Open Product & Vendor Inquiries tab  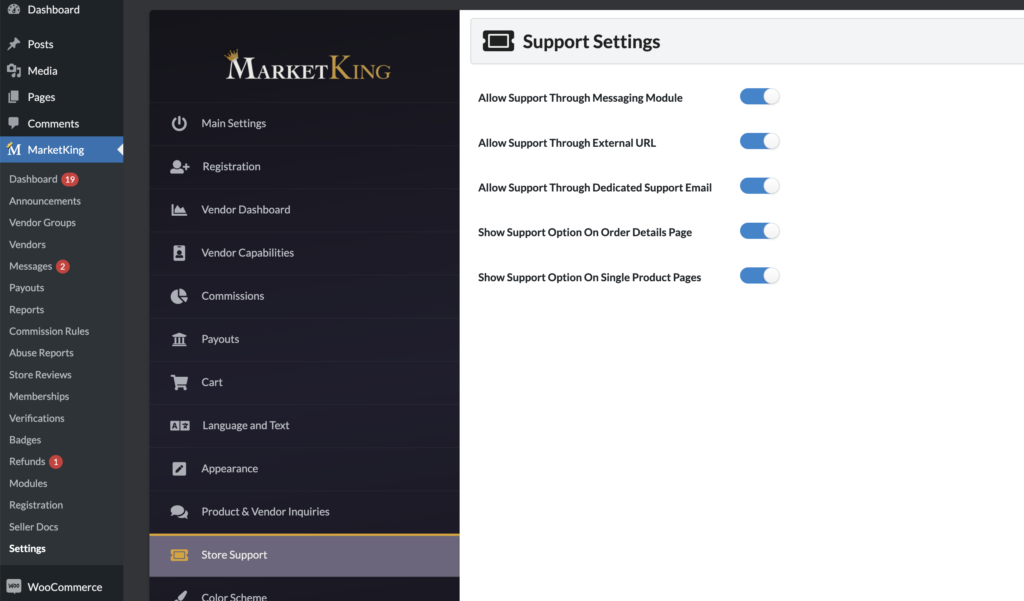tap(304, 512)
